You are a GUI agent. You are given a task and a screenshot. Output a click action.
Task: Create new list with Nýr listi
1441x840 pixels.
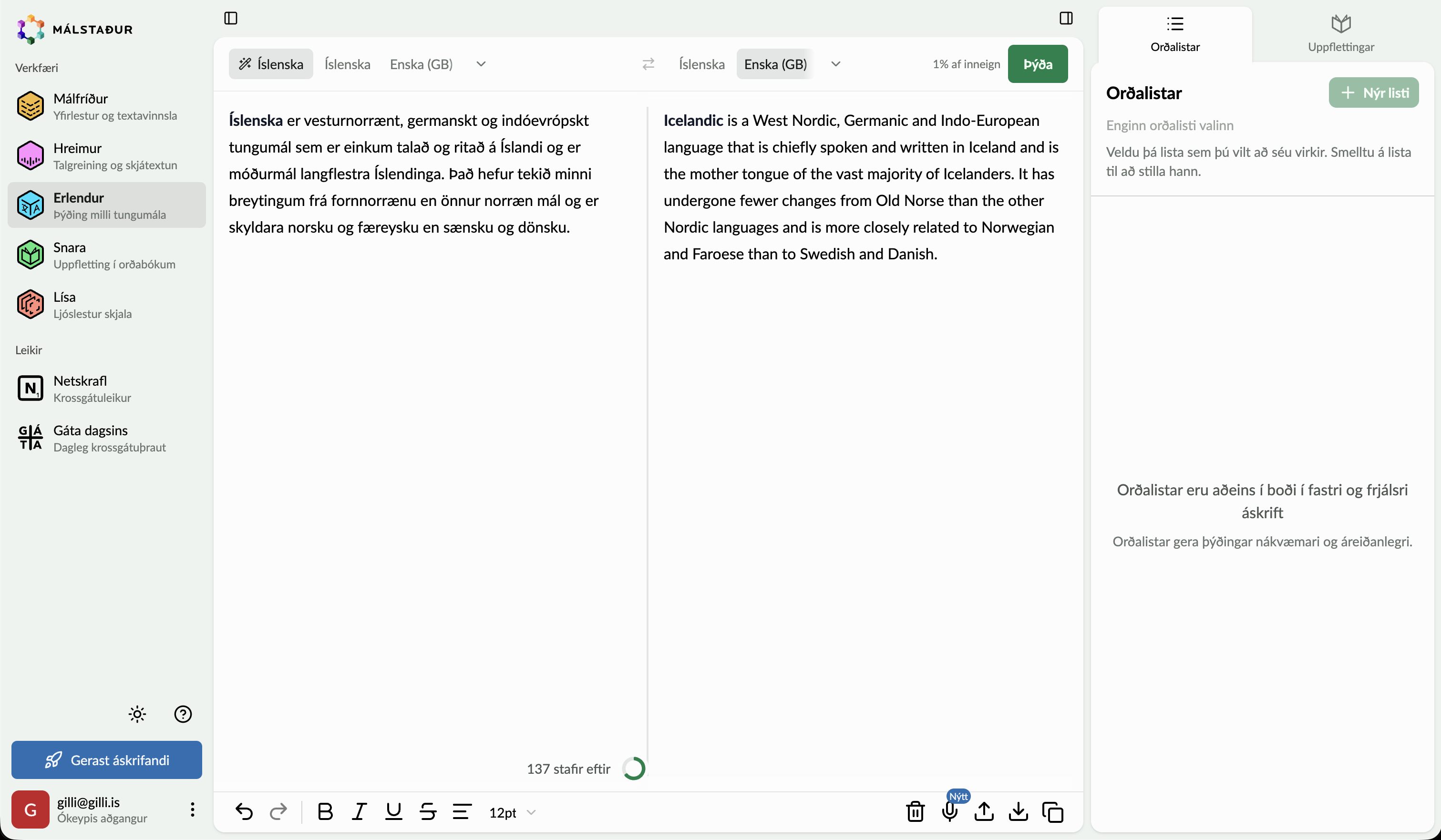[1373, 92]
